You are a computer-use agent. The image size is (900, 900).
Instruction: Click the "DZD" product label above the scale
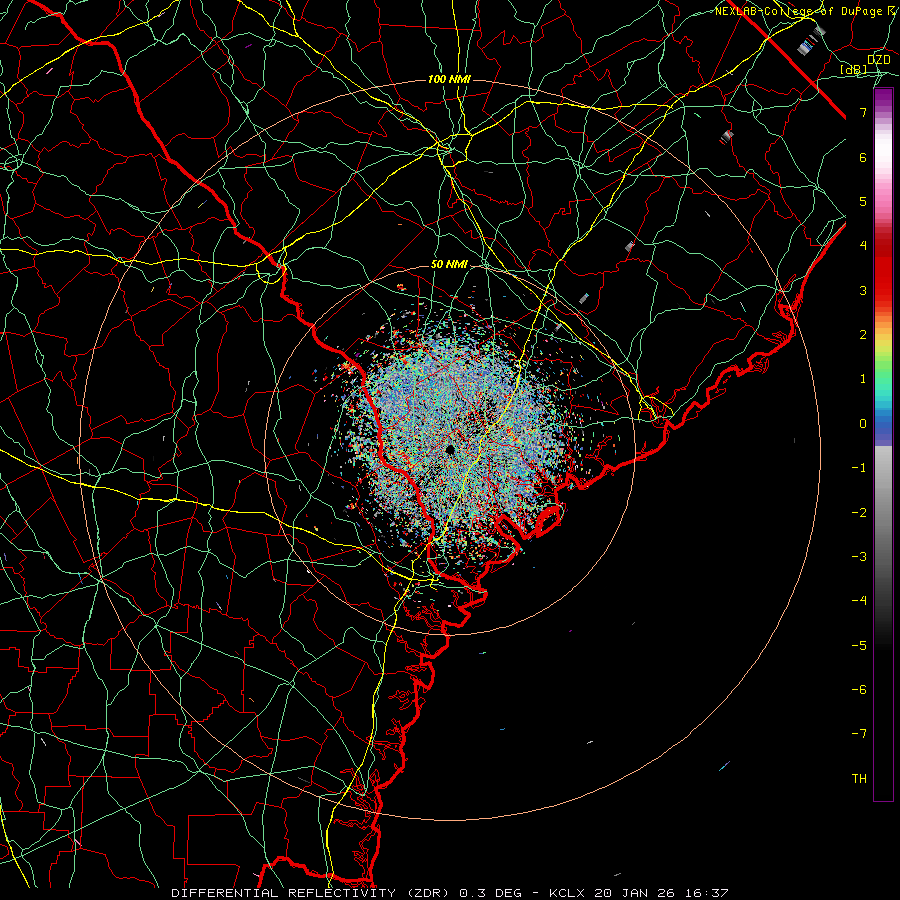878,60
